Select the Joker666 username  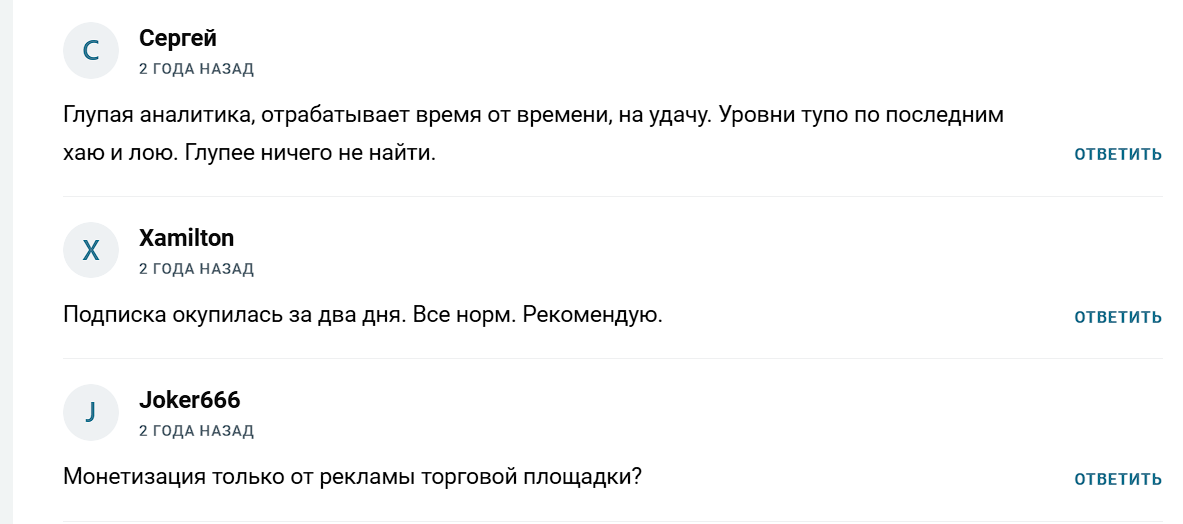[x=189, y=400]
